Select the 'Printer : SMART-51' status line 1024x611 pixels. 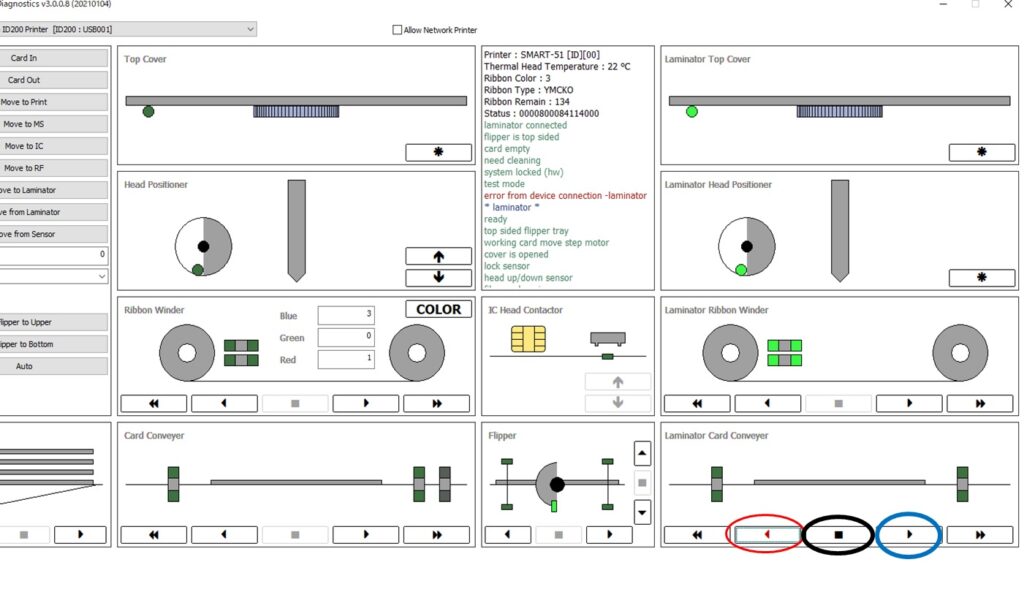541,54
